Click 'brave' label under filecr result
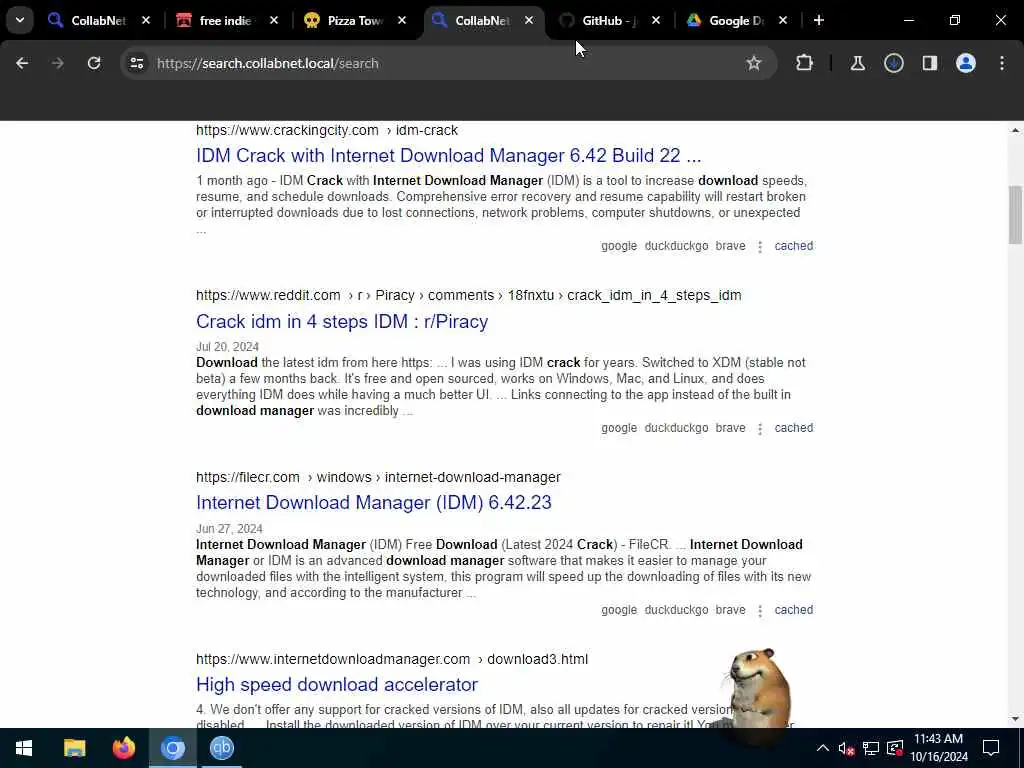1024x768 pixels. (730, 609)
